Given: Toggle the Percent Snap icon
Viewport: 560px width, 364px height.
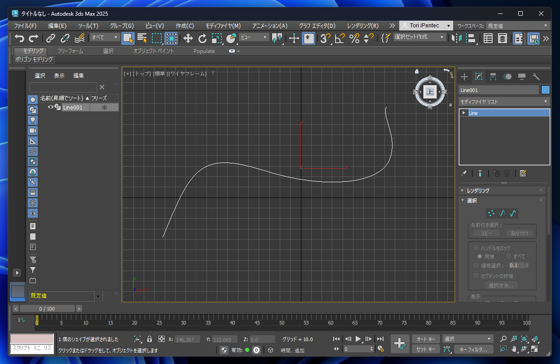Looking at the screenshot, I should [354, 38].
